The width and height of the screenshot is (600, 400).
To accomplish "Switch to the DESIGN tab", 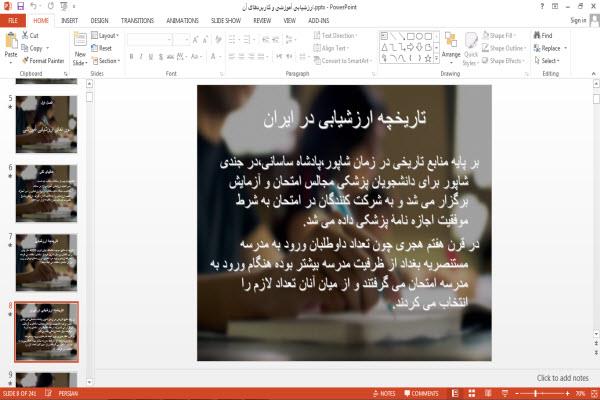I will [99, 21].
